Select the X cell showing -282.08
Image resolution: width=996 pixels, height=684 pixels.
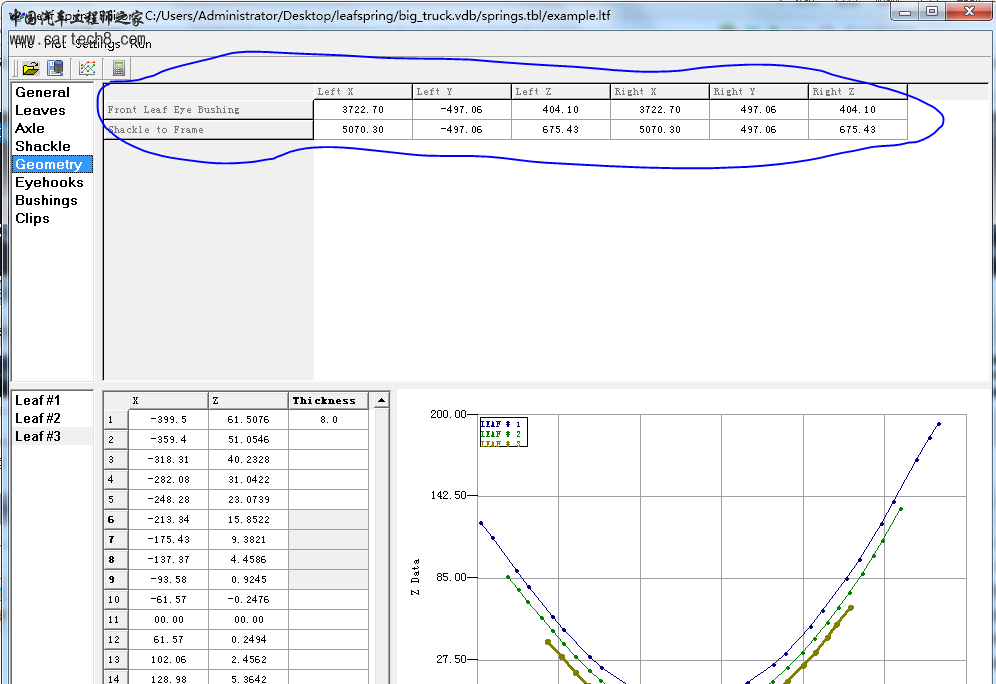pos(168,479)
